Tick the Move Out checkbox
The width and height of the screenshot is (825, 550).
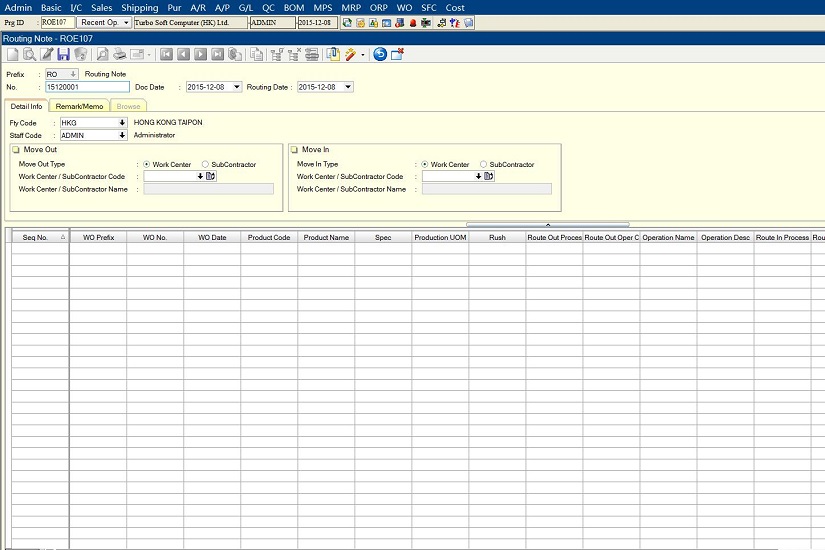(x=15, y=149)
